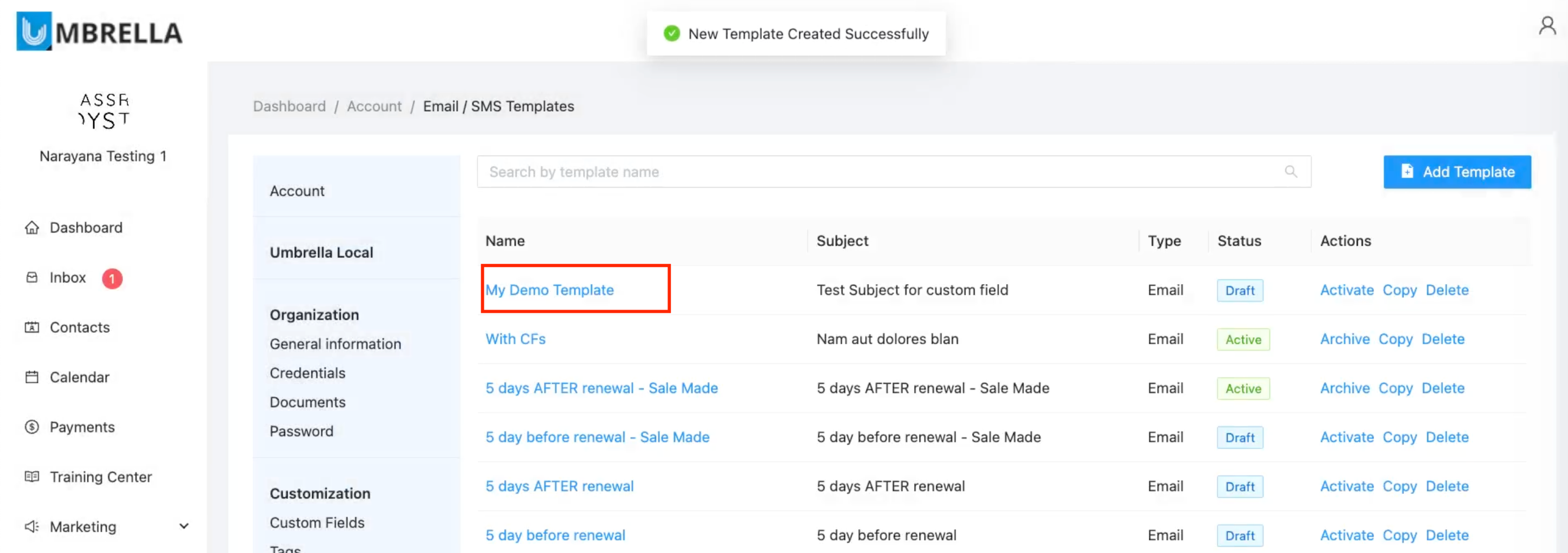The width and height of the screenshot is (1568, 553).
Task: Open the Calendar page
Action: click(79, 377)
